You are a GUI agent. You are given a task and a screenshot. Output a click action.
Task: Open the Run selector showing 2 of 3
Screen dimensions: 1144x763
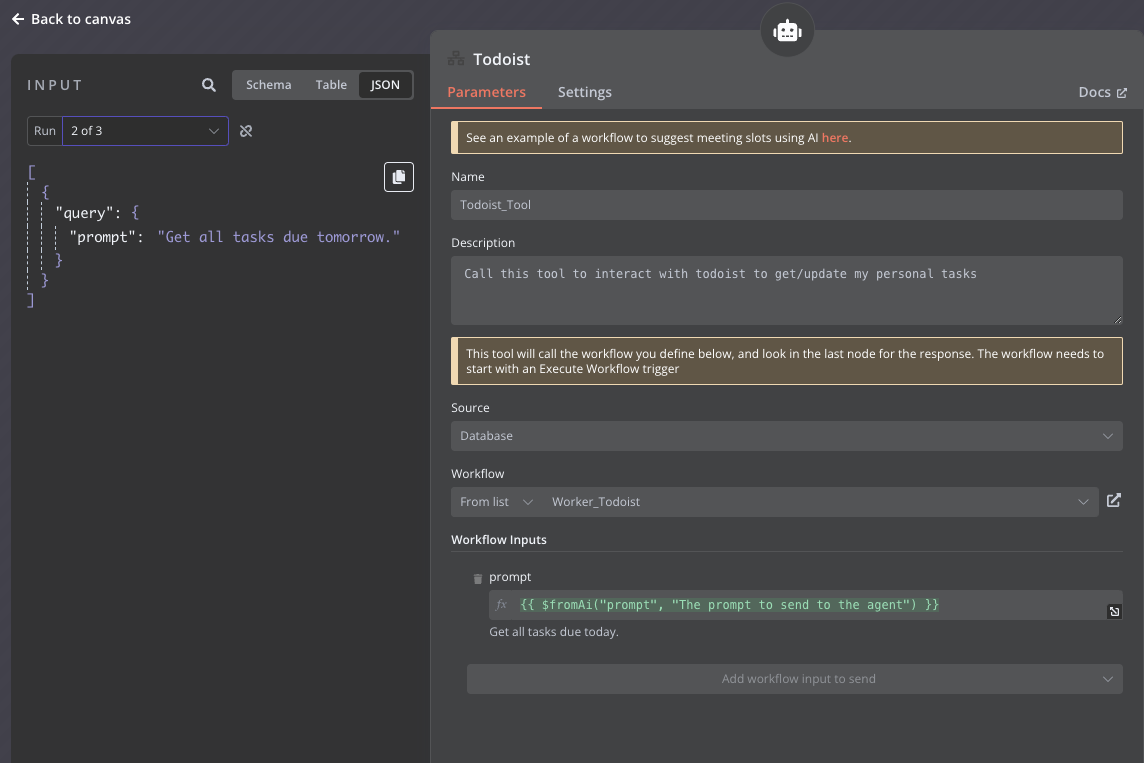[145, 131]
